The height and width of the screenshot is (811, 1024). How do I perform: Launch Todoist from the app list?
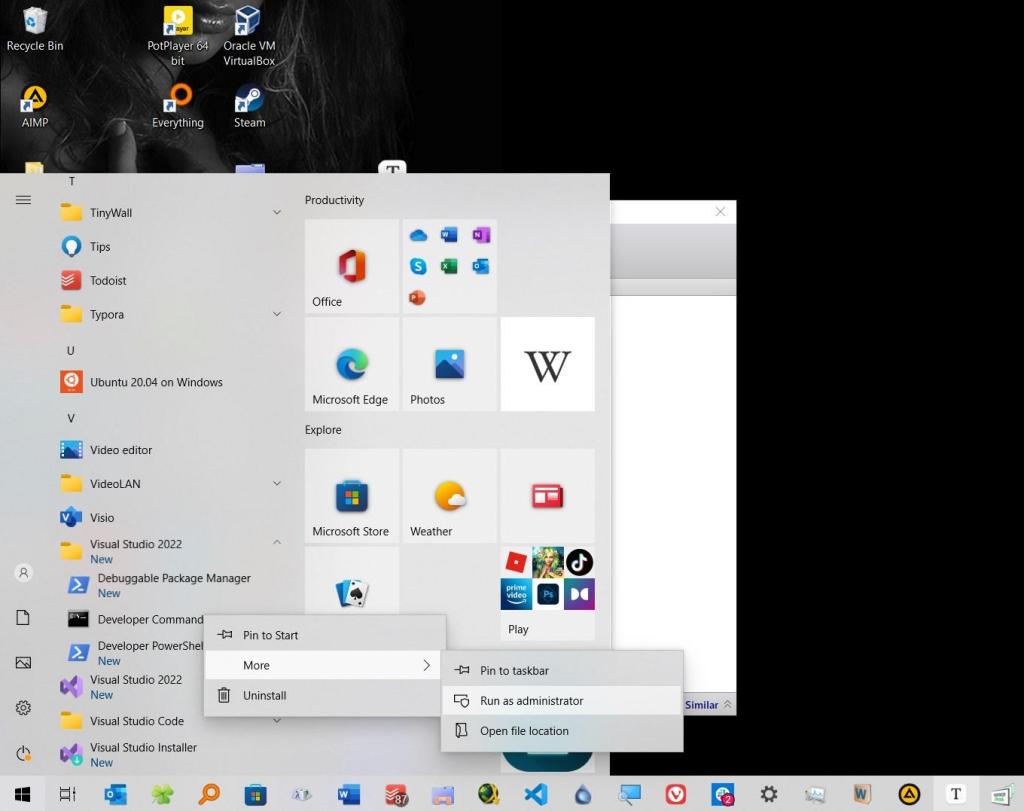click(x=172, y=281)
